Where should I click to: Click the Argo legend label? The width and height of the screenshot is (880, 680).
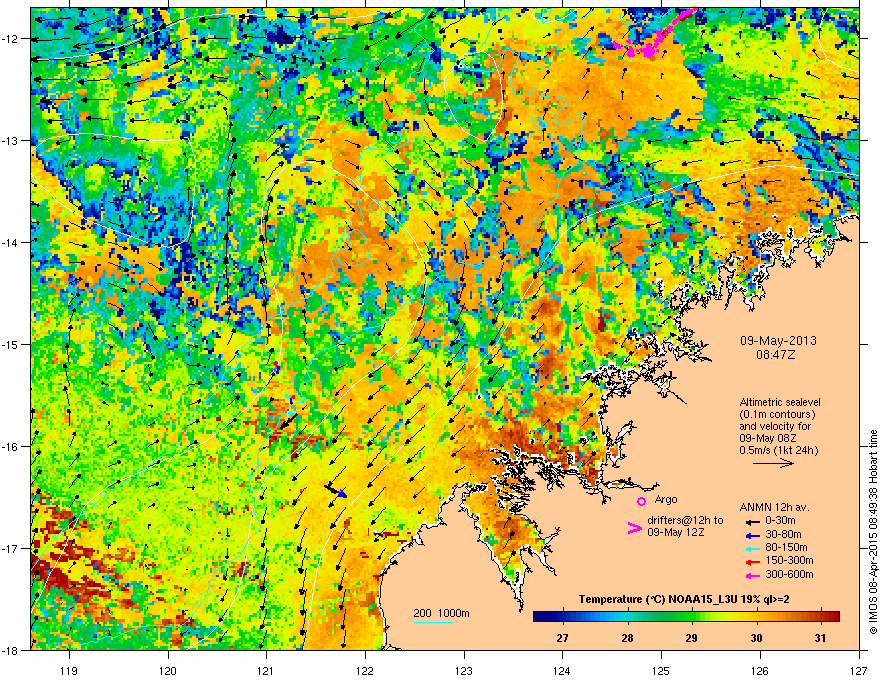point(666,499)
